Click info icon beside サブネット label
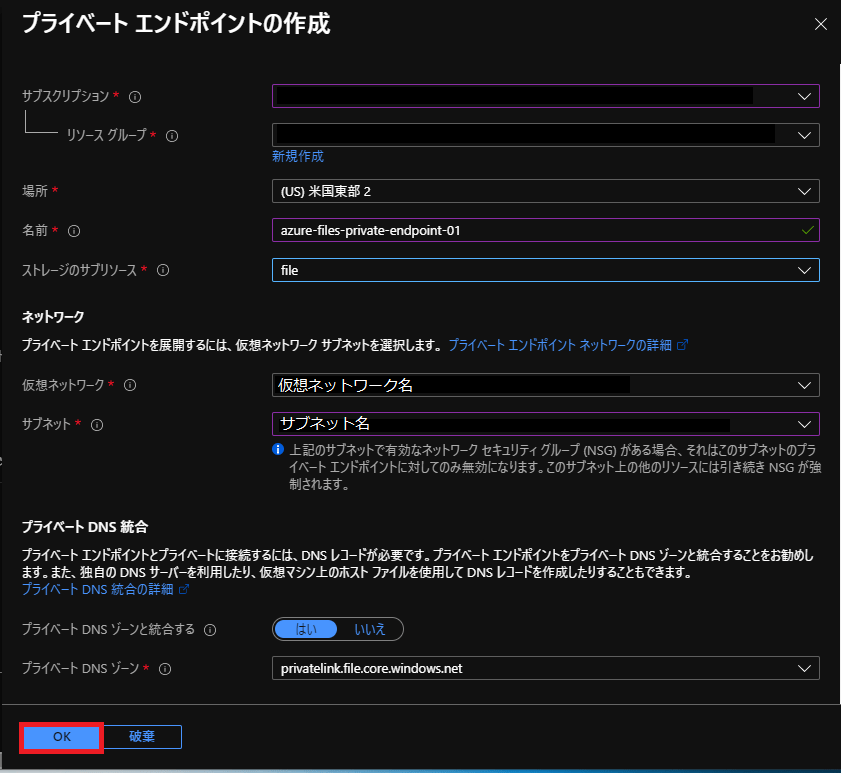Image resolution: width=841 pixels, height=773 pixels. tap(97, 424)
